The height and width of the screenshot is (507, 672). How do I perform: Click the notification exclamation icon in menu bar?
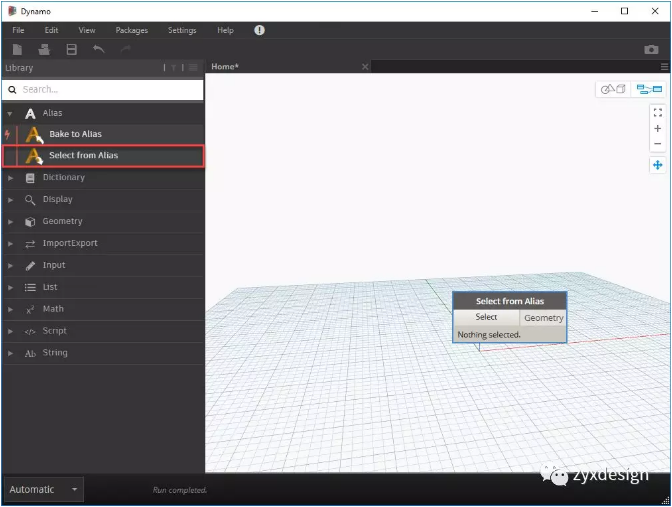[259, 30]
